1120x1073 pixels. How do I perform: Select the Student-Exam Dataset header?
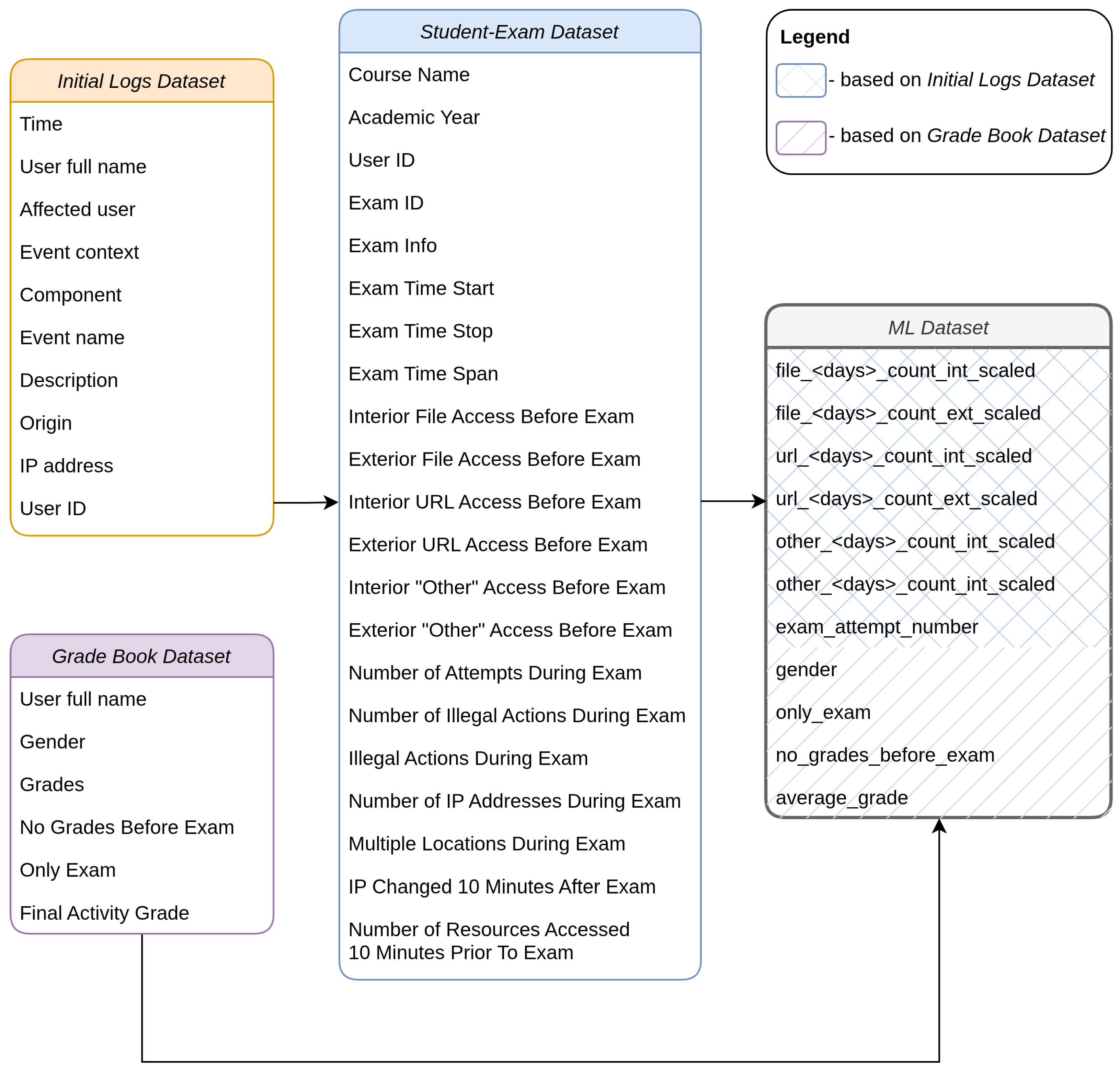pos(519,32)
